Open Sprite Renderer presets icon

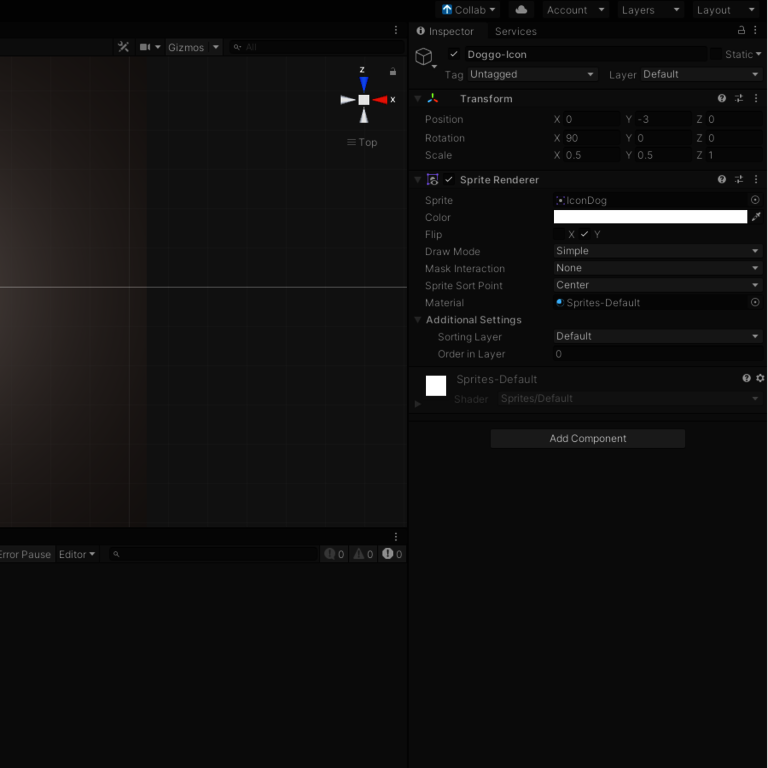(x=739, y=179)
